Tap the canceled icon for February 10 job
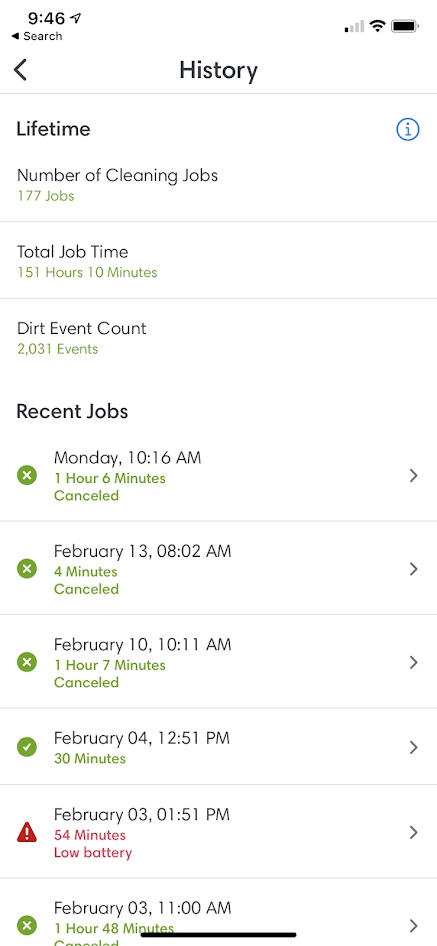Viewport: 437px width, 946px height. (27, 662)
